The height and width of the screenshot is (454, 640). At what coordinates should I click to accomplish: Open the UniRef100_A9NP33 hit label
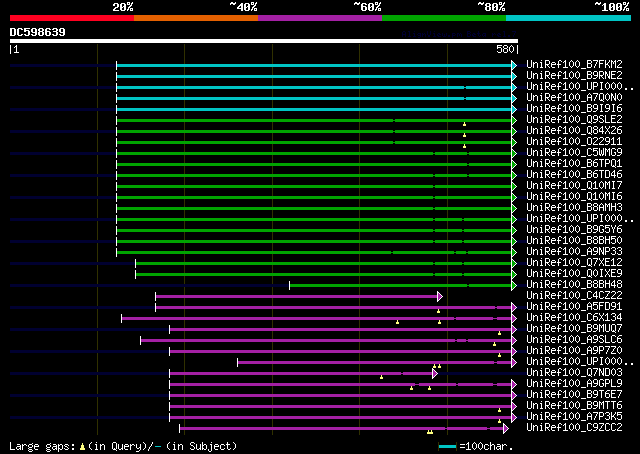[x=574, y=251]
